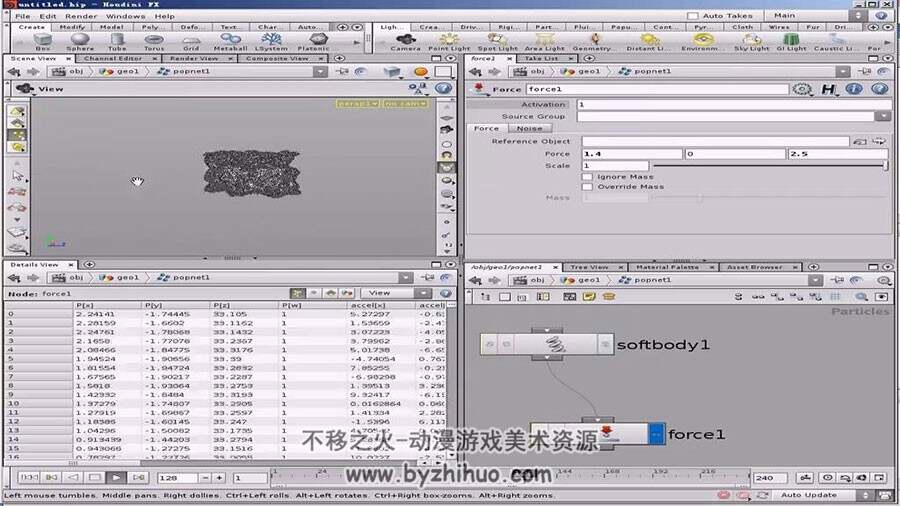Image resolution: width=900 pixels, height=506 pixels.
Task: Add a Caustic Light from the shelf
Action: [x=833, y=41]
